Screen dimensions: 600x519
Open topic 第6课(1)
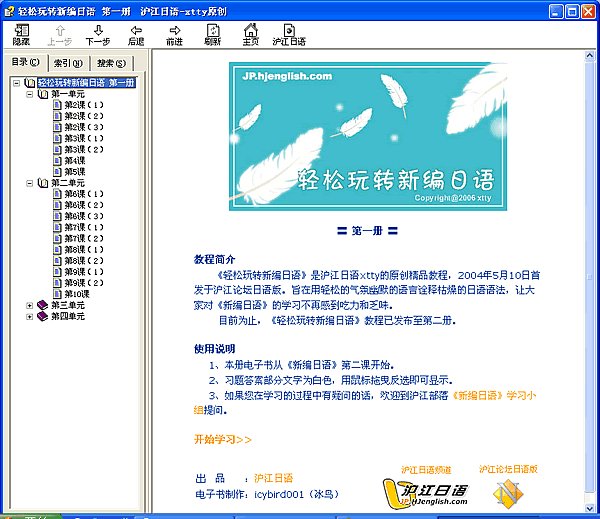84,194
